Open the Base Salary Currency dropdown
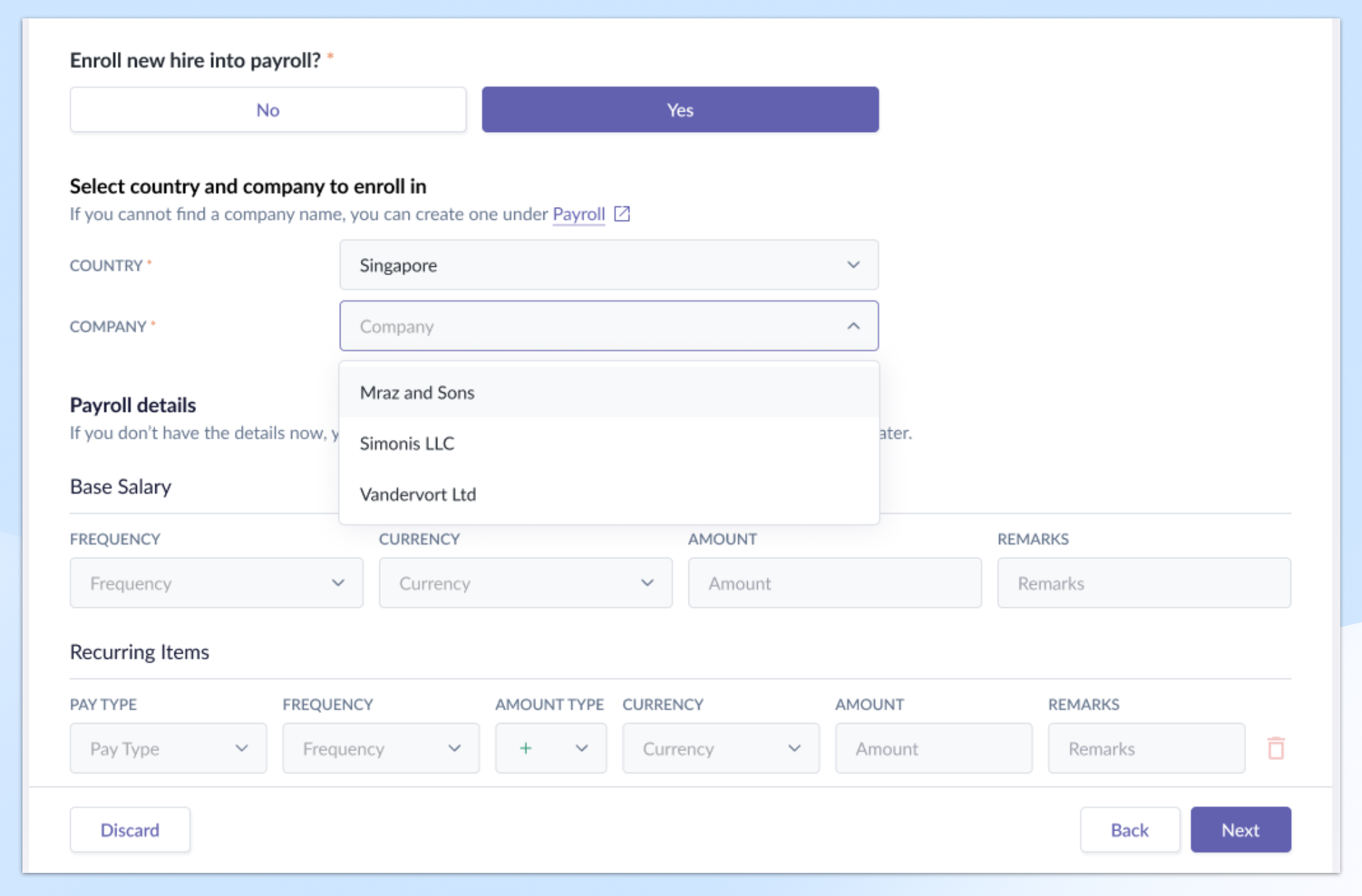This screenshot has height=896, width=1362. click(526, 583)
